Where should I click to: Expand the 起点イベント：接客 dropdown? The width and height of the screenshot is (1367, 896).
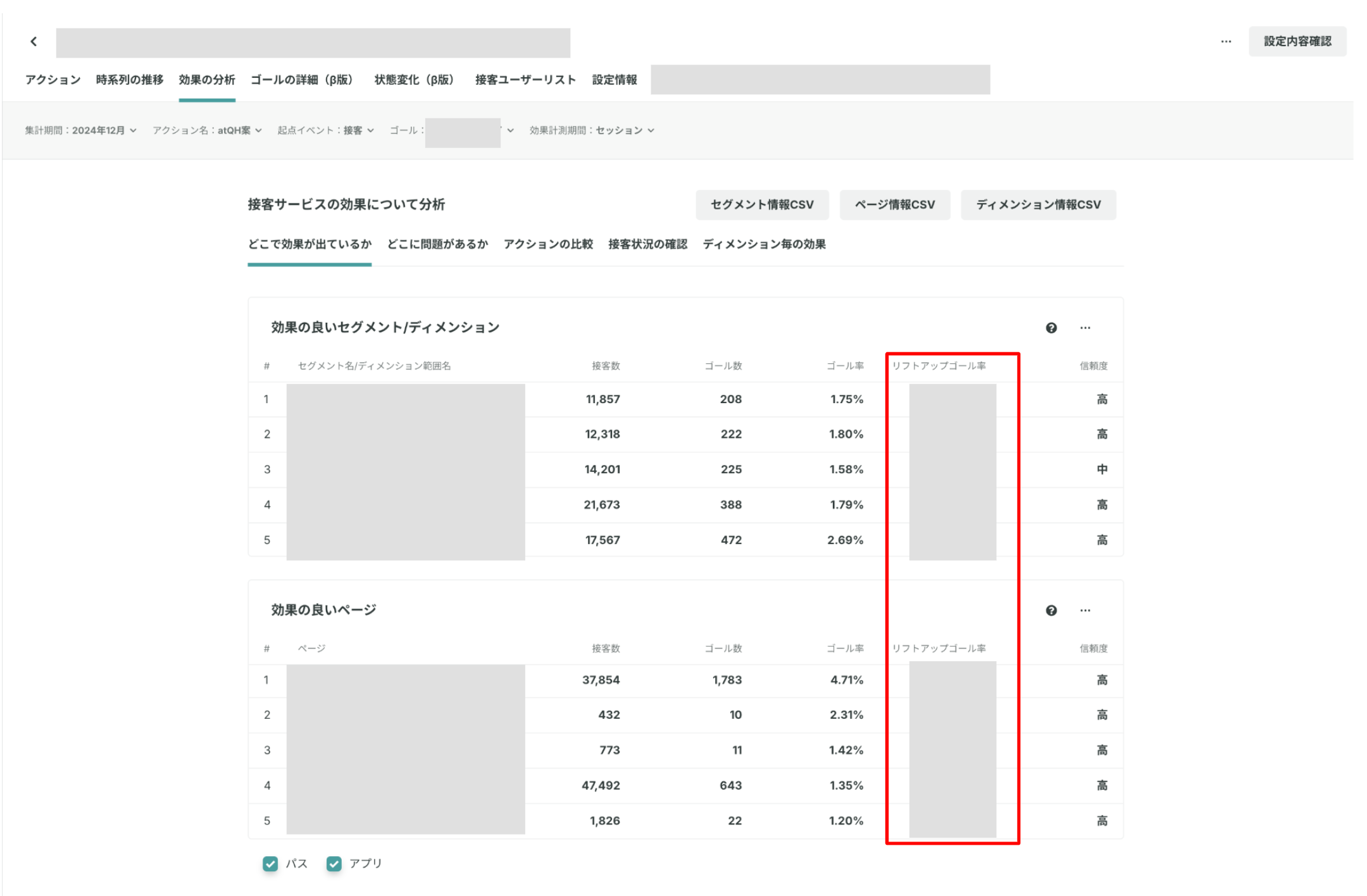pos(325,130)
